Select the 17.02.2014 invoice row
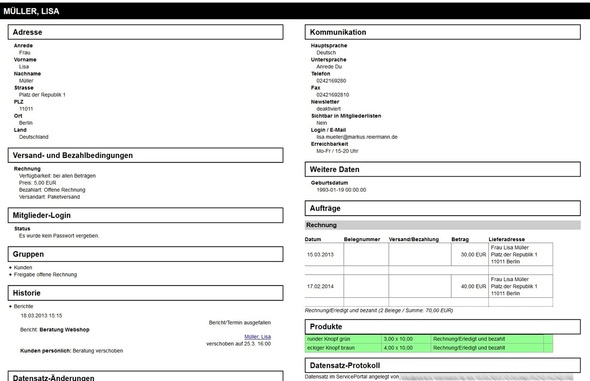 pos(429,286)
